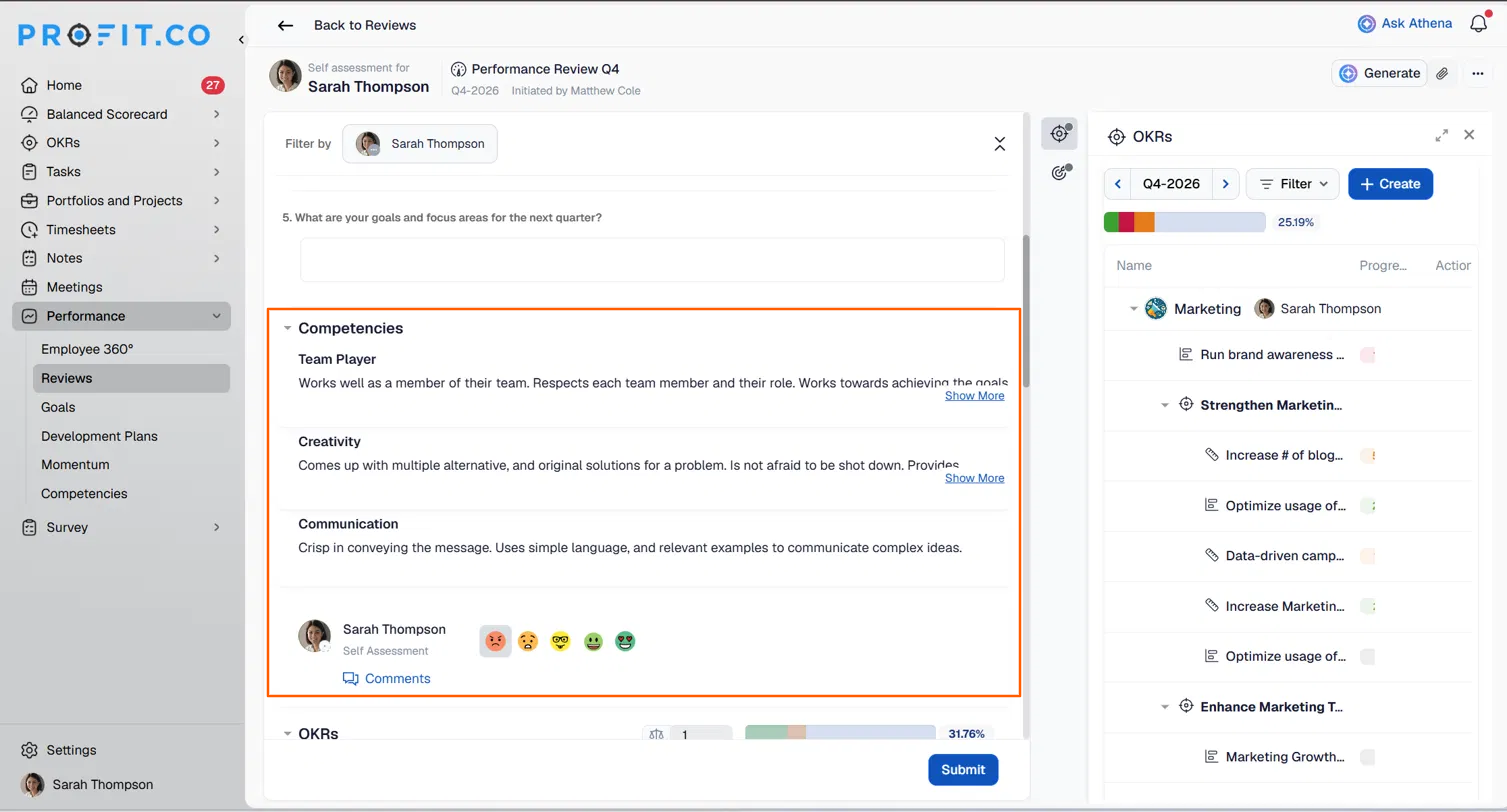Screen dimensions: 1507x812
Task: Submit the self assessment
Action: pyautogui.click(x=963, y=770)
